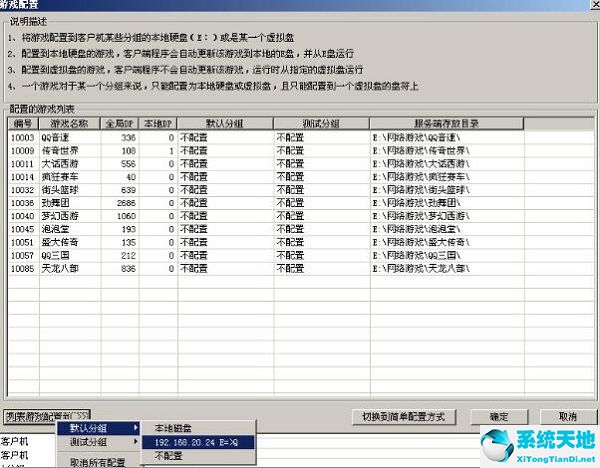The height and width of the screenshot is (468, 600).
Task: Select game ID 10032
Action: coord(23,190)
